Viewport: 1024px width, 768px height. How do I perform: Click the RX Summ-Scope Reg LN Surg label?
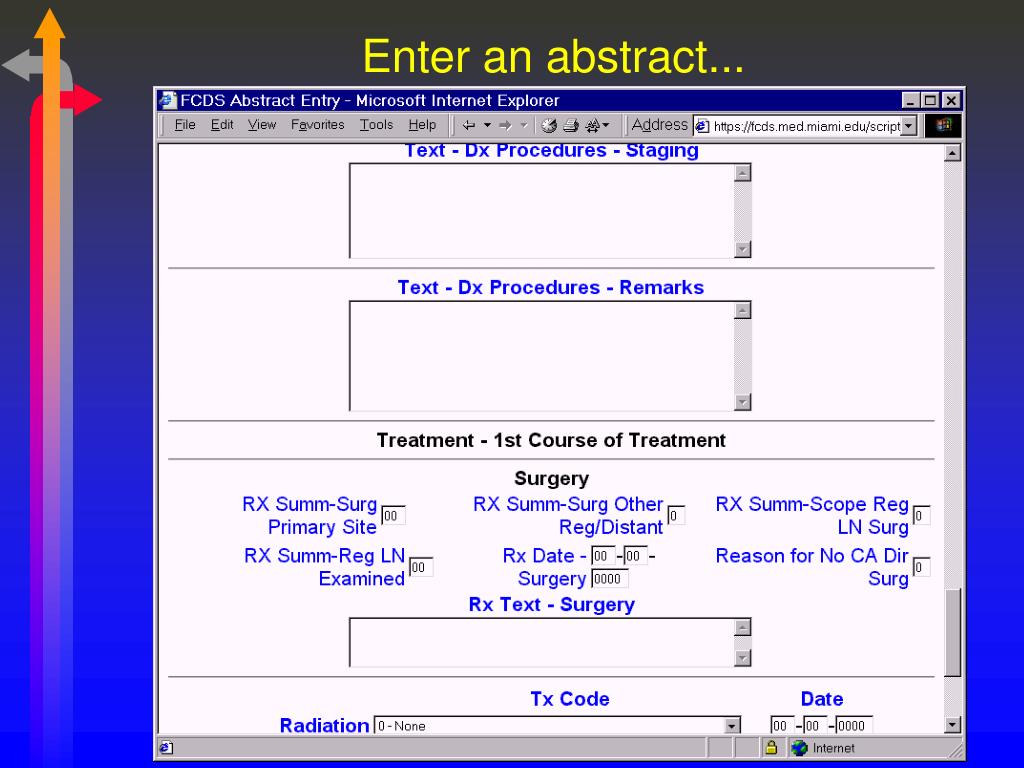pos(812,515)
